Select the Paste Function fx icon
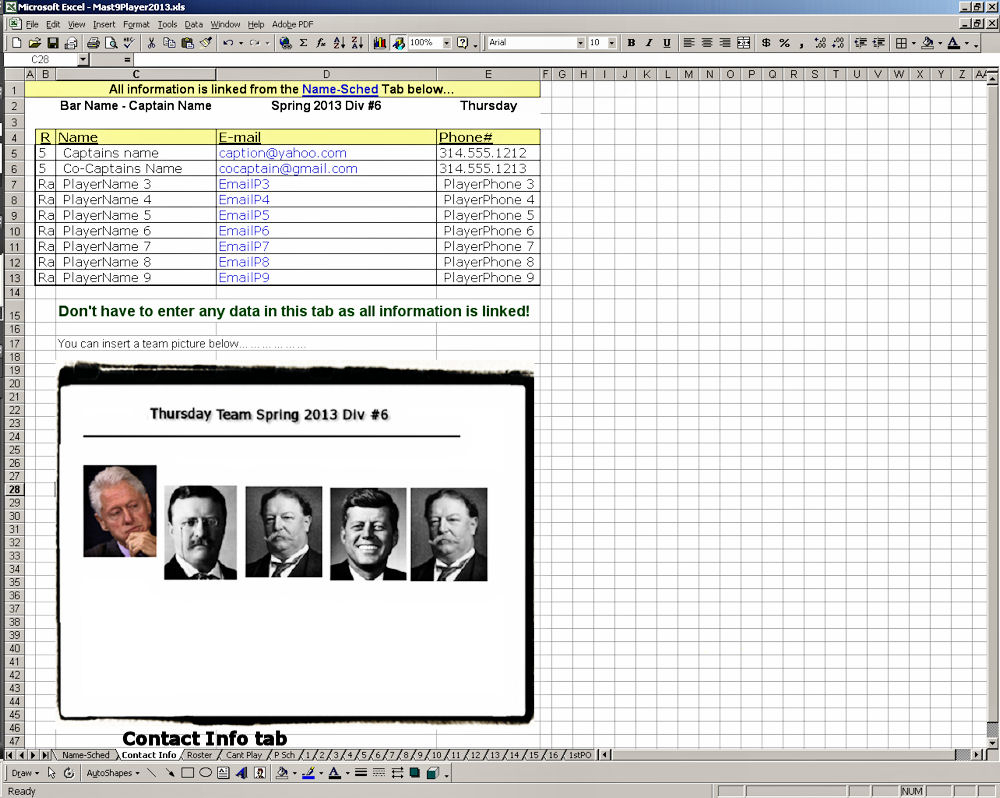This screenshot has width=1000, height=798. click(320, 43)
